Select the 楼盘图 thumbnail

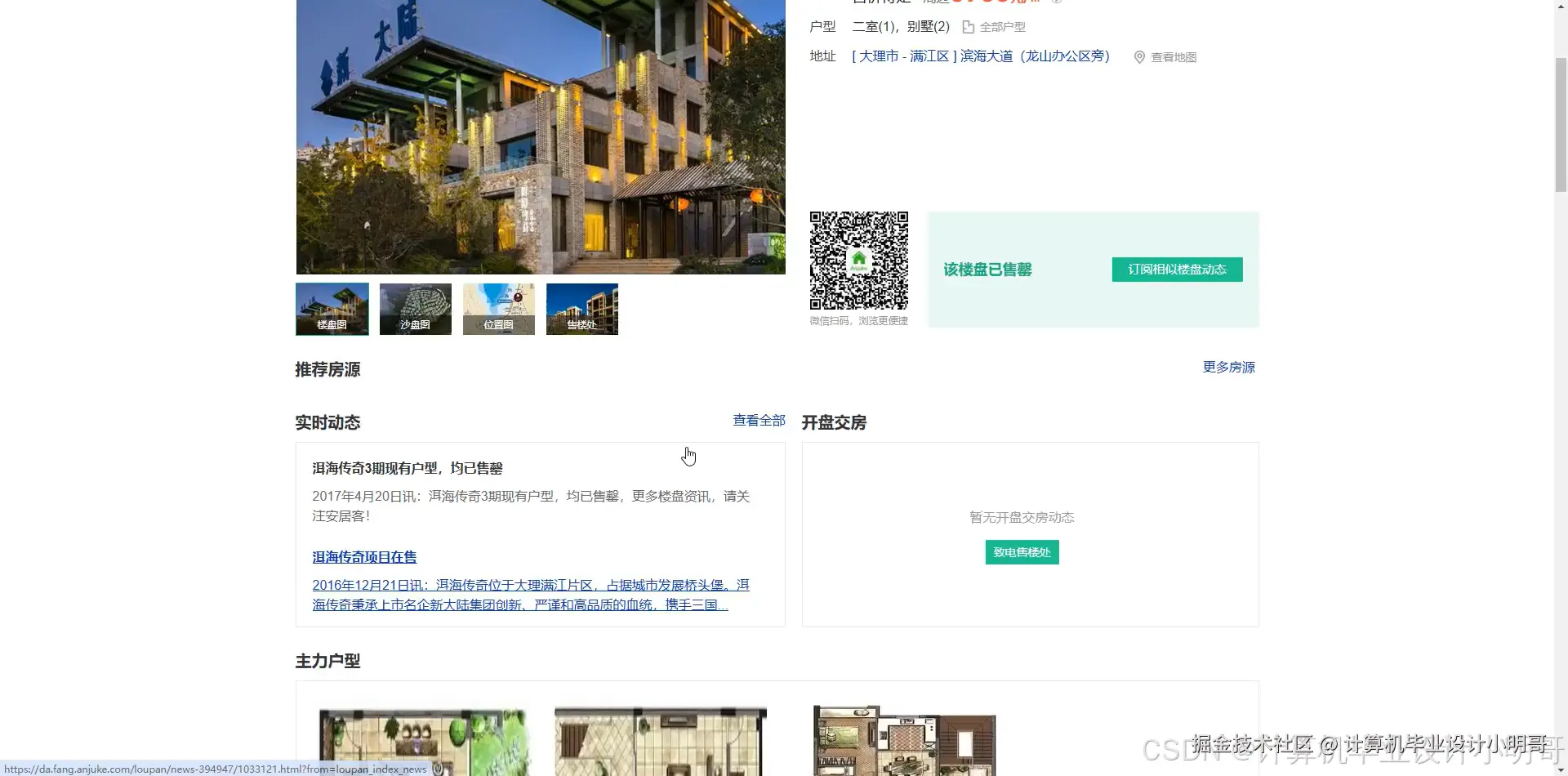[332, 309]
